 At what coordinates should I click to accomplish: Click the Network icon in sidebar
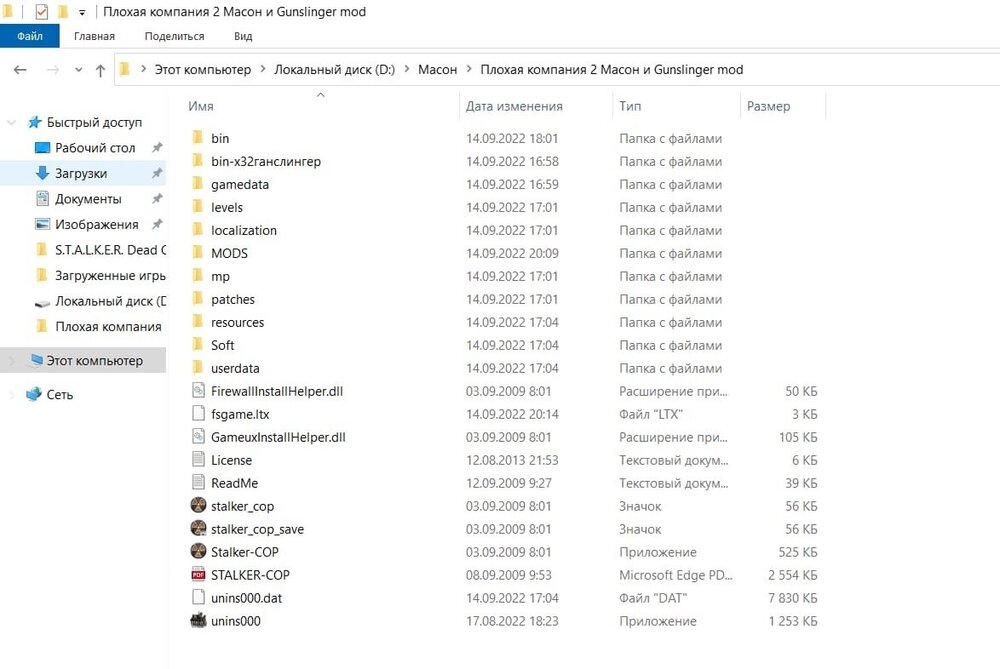click(x=33, y=394)
